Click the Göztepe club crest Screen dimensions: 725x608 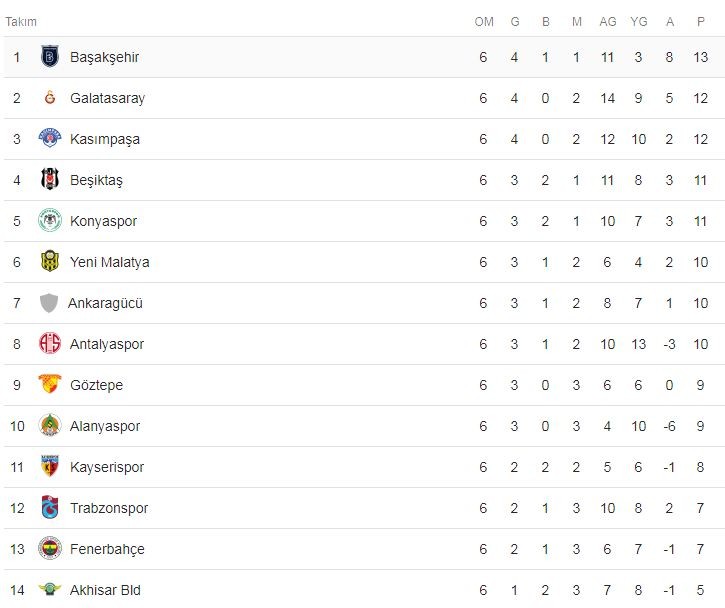(49, 385)
